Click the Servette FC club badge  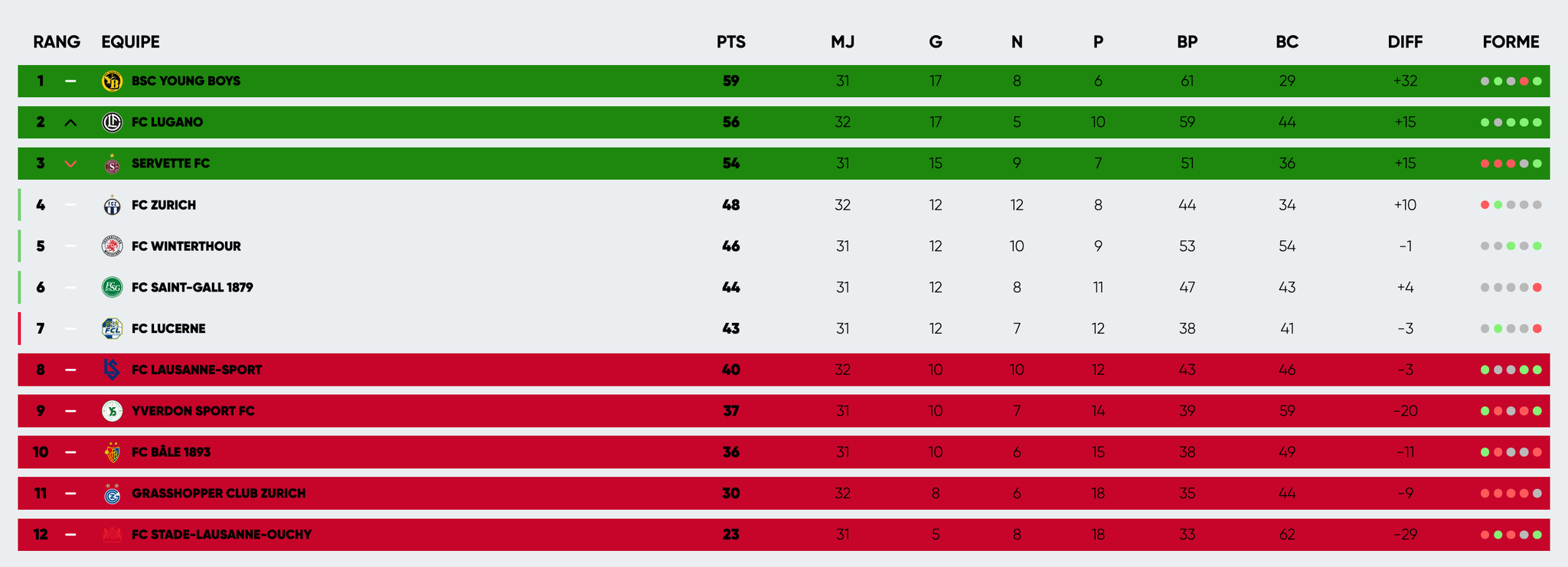pos(112,164)
